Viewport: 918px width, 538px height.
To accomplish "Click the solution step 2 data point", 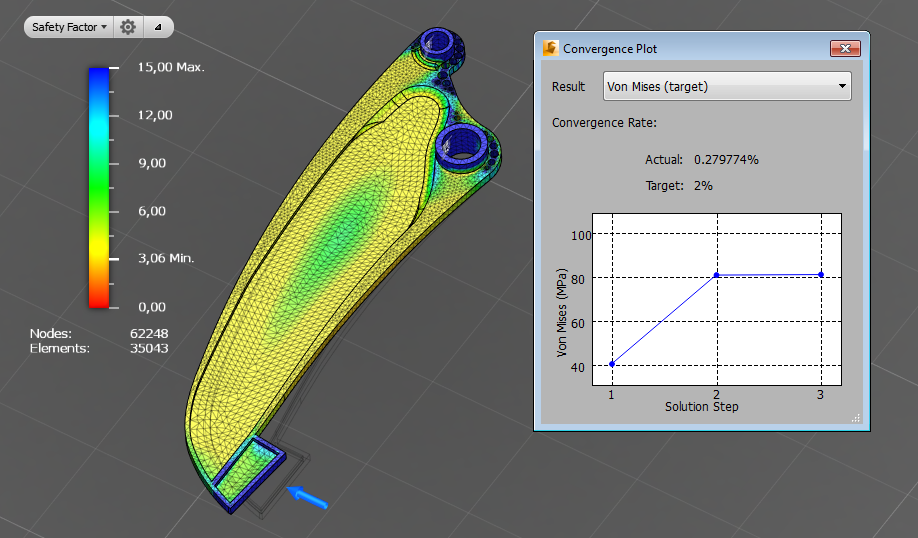I will 717,275.
